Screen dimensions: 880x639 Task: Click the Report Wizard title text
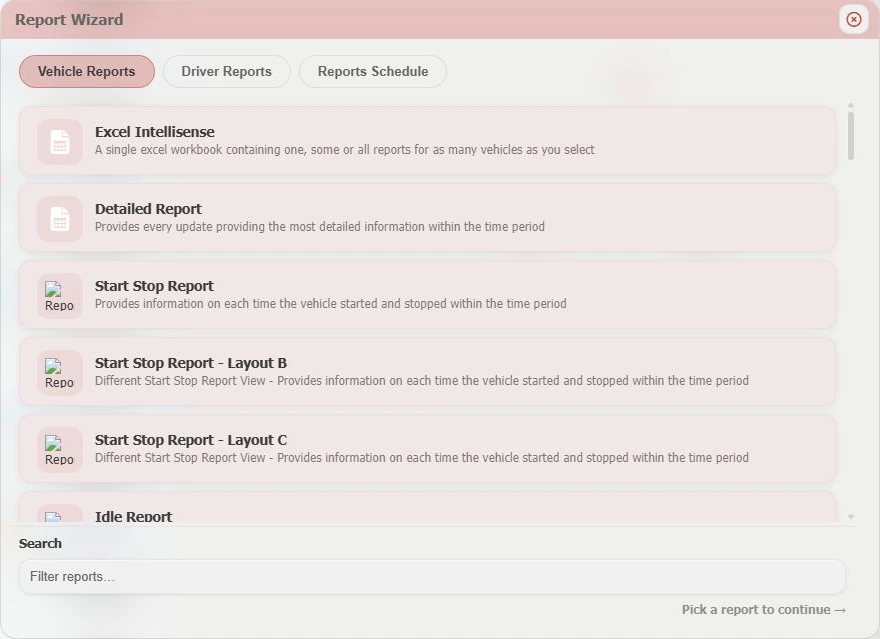pos(69,20)
